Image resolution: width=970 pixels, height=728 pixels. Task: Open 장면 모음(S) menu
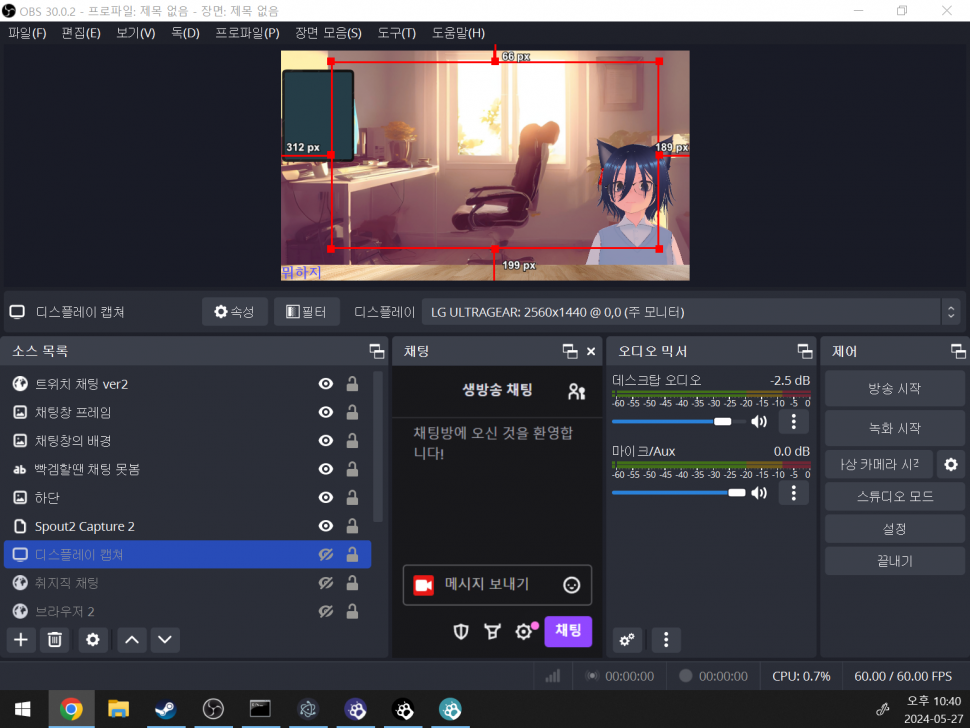click(328, 33)
